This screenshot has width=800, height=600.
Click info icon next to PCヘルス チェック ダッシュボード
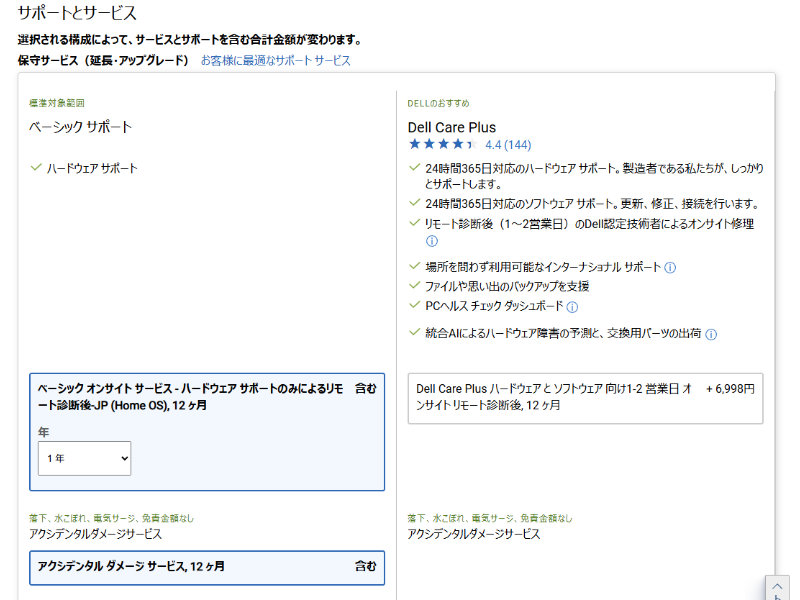572,307
